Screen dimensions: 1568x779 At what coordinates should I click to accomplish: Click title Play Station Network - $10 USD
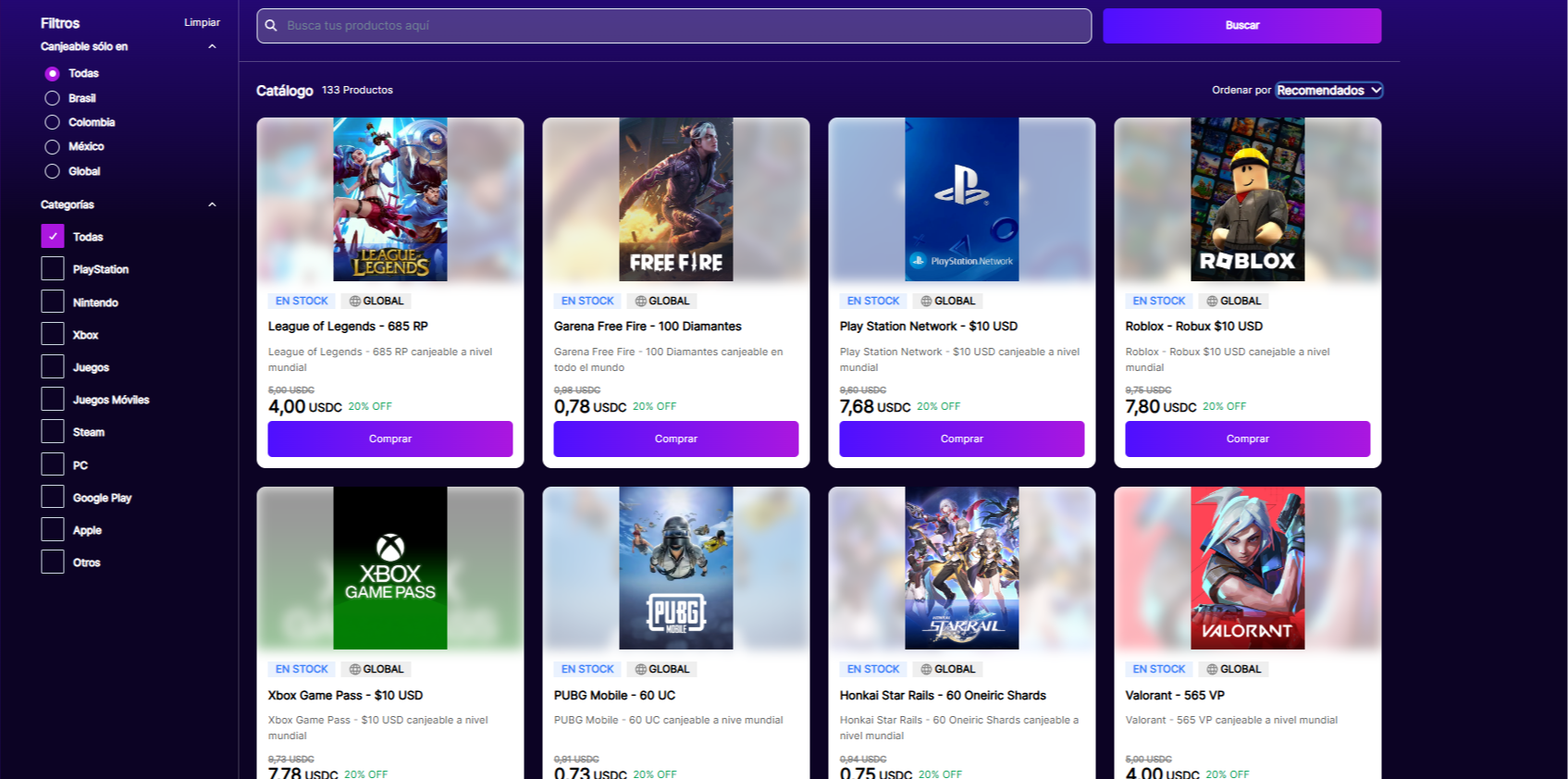coord(929,327)
